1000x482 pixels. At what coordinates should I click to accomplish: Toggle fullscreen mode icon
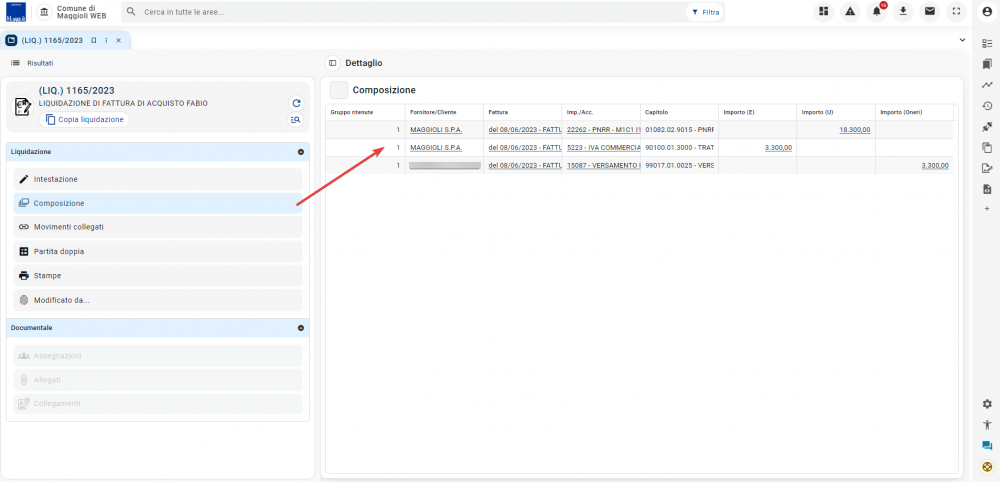(956, 11)
